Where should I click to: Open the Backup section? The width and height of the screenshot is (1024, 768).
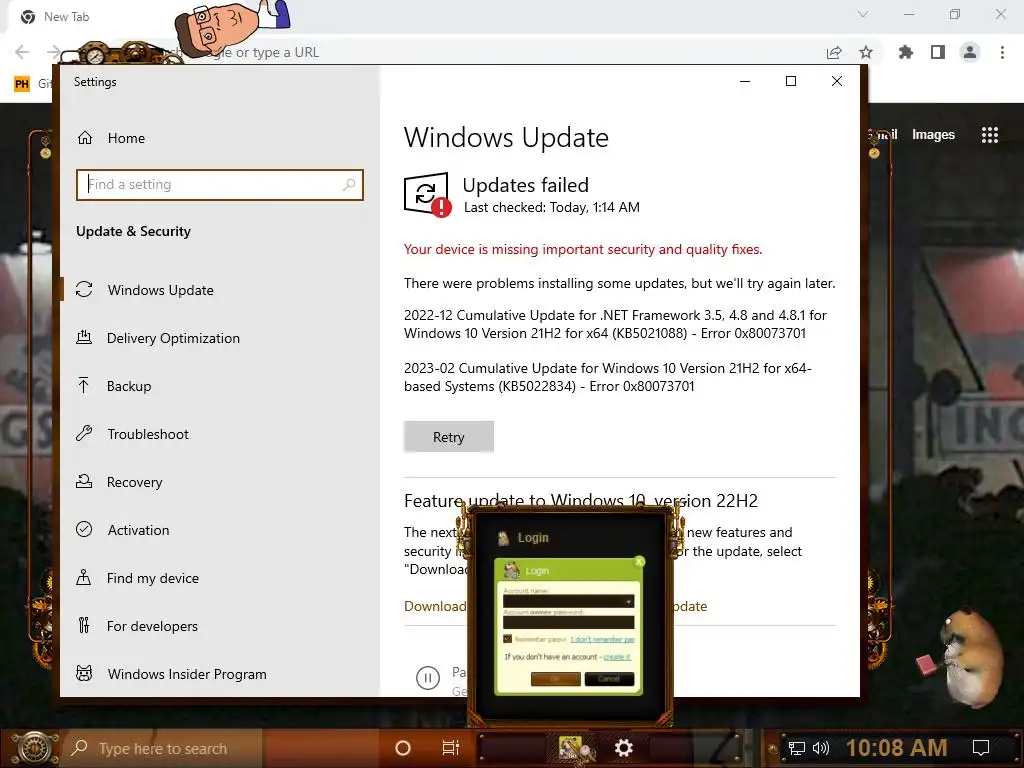click(x=129, y=386)
